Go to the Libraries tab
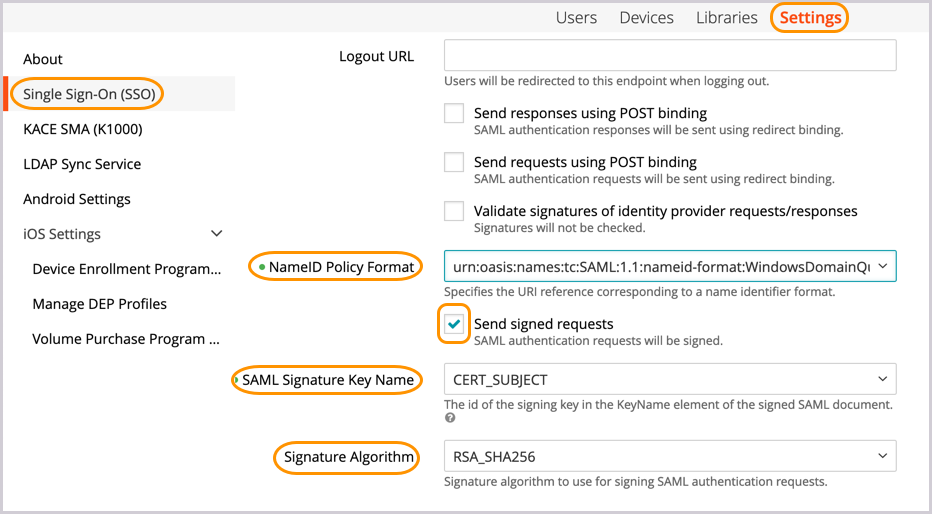Image resolution: width=932 pixels, height=514 pixels. [x=726, y=18]
